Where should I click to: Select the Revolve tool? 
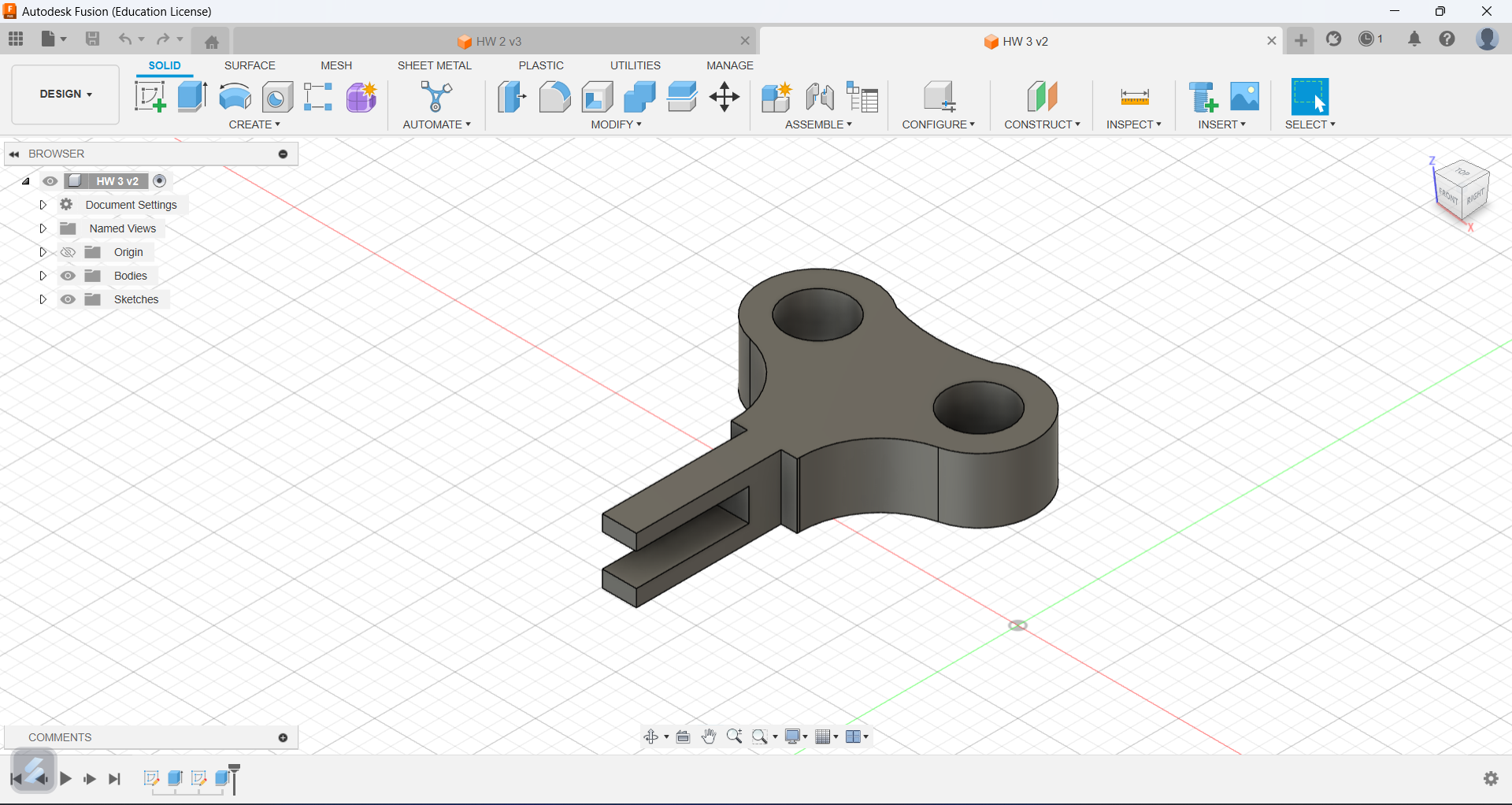tap(235, 97)
